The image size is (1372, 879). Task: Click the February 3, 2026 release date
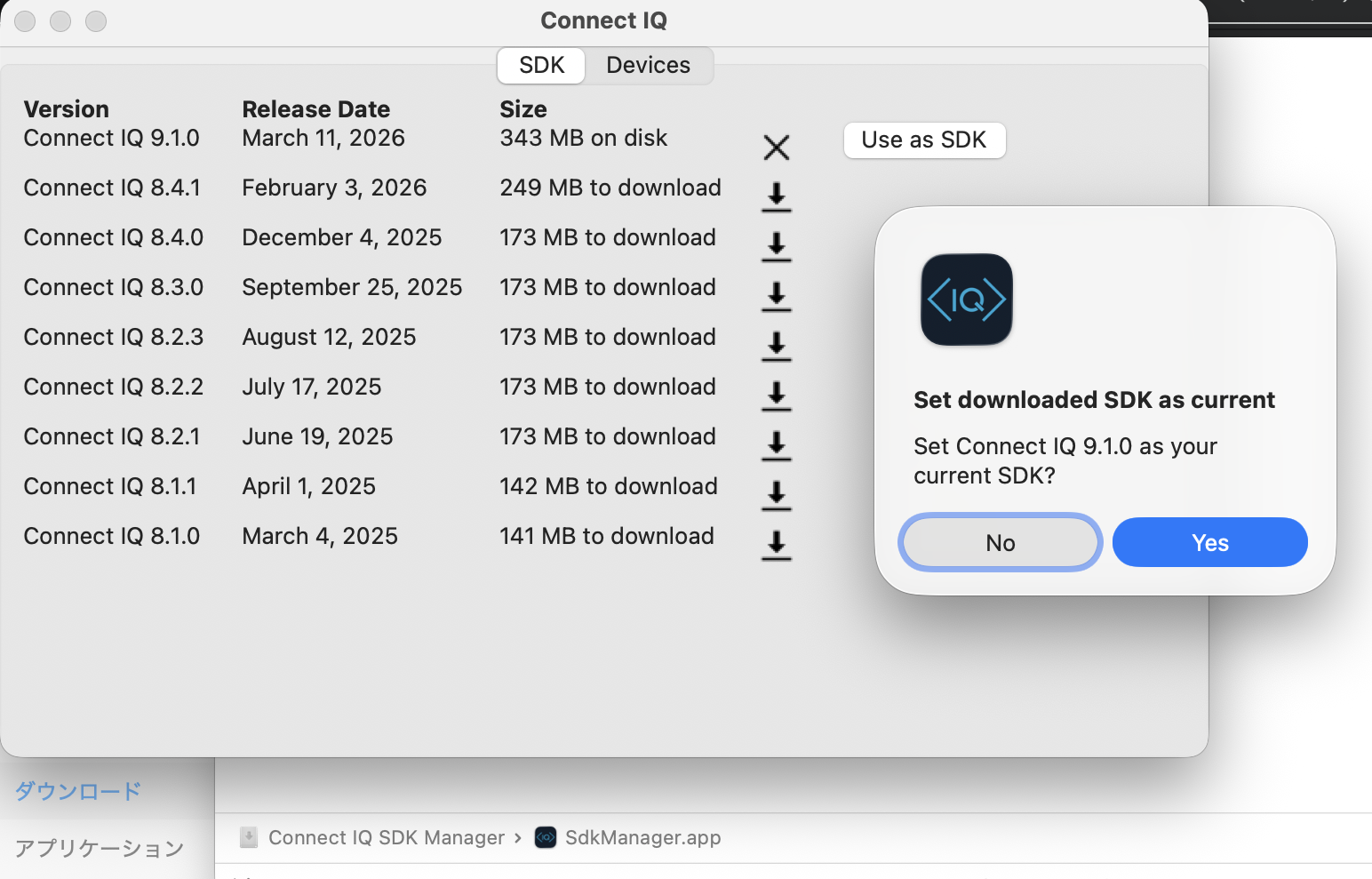[x=334, y=188]
